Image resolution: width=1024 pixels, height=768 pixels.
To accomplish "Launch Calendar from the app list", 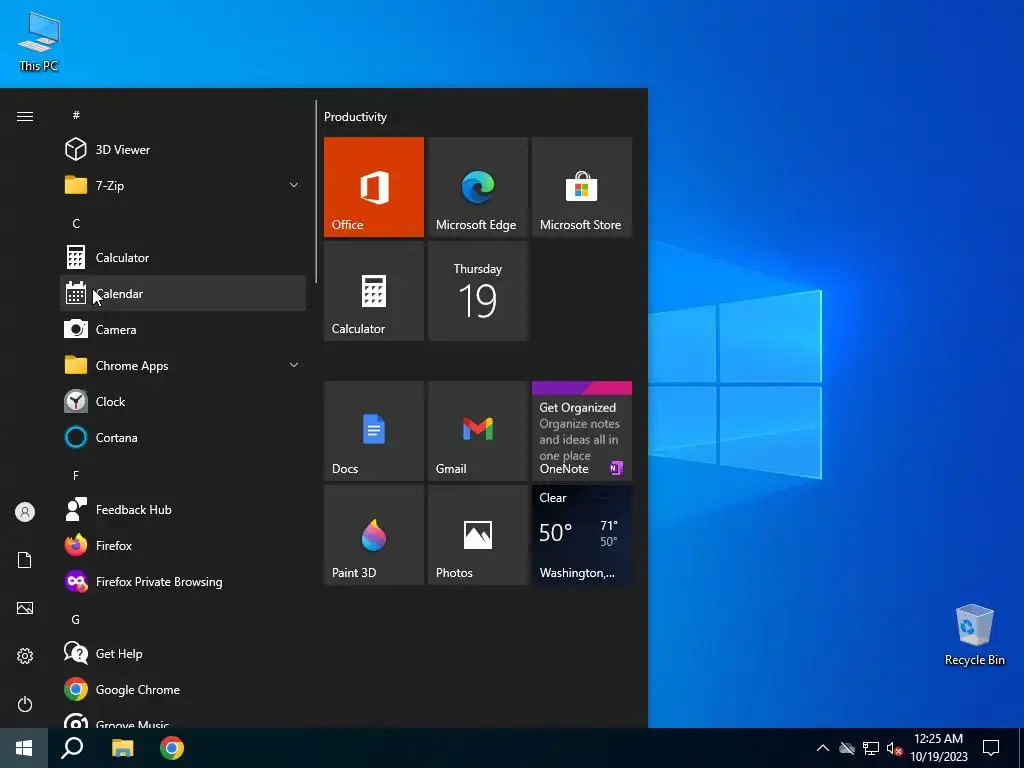I will [x=183, y=293].
